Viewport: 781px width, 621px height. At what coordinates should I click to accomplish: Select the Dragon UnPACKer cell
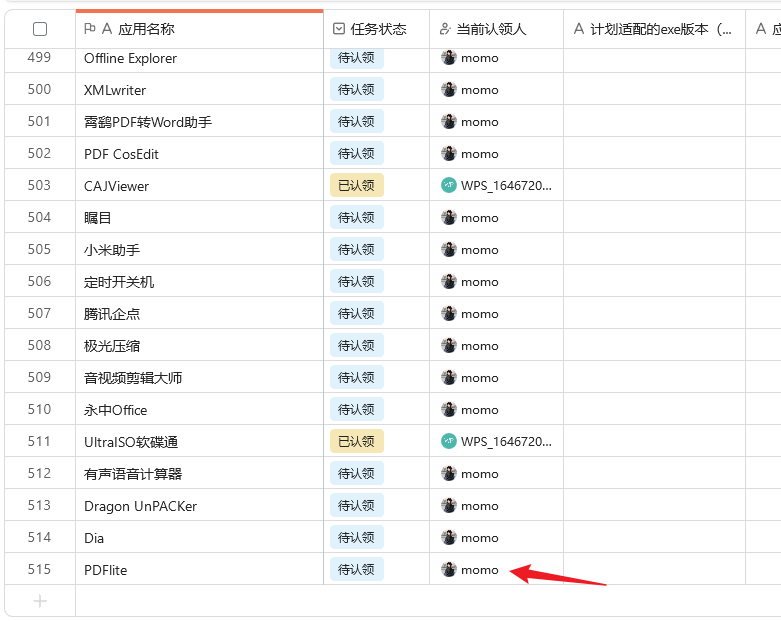[x=199, y=505]
